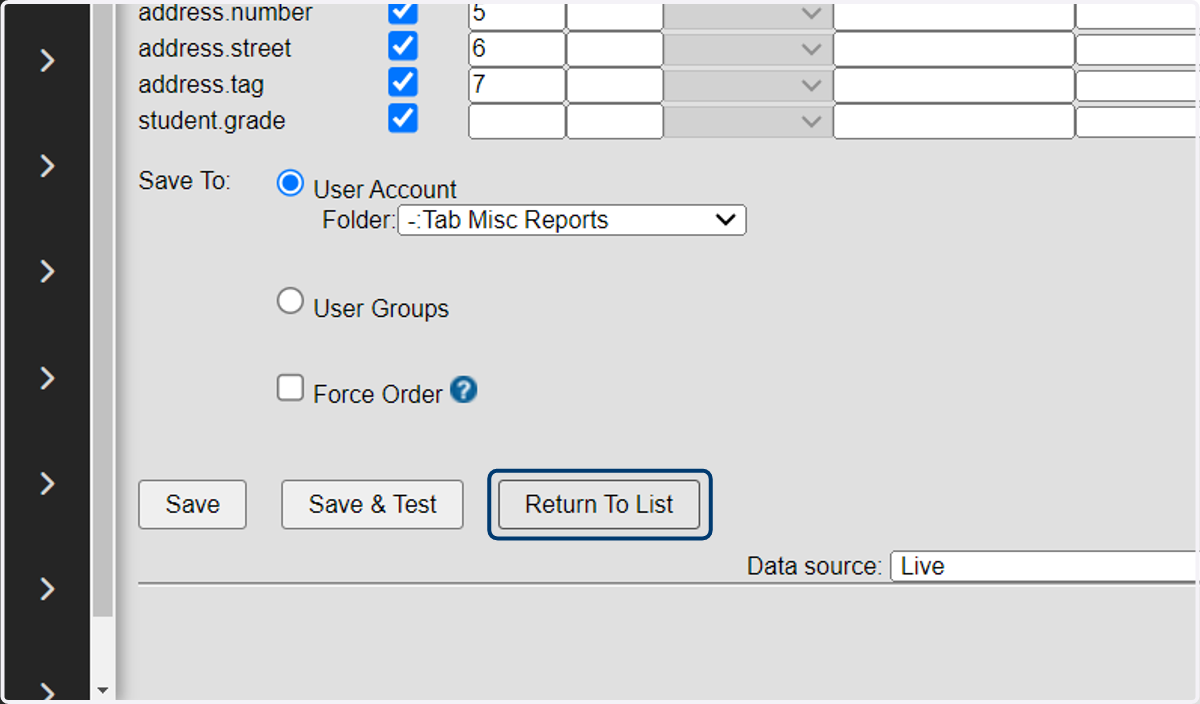Click the Save To: label

184,181
